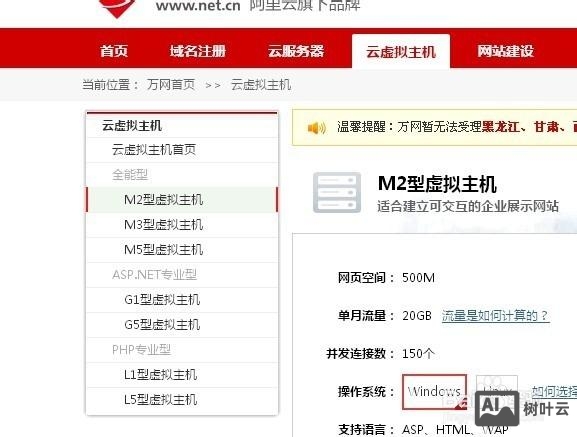577x437 pixels.
Task: Select M3型虚拟主机 in the sidebar
Action: [x=182, y=225]
